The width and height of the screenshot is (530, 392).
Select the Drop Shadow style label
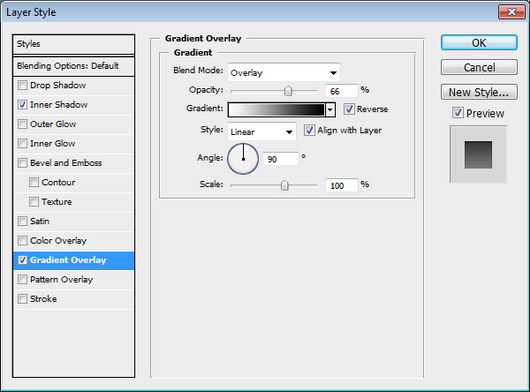point(58,85)
